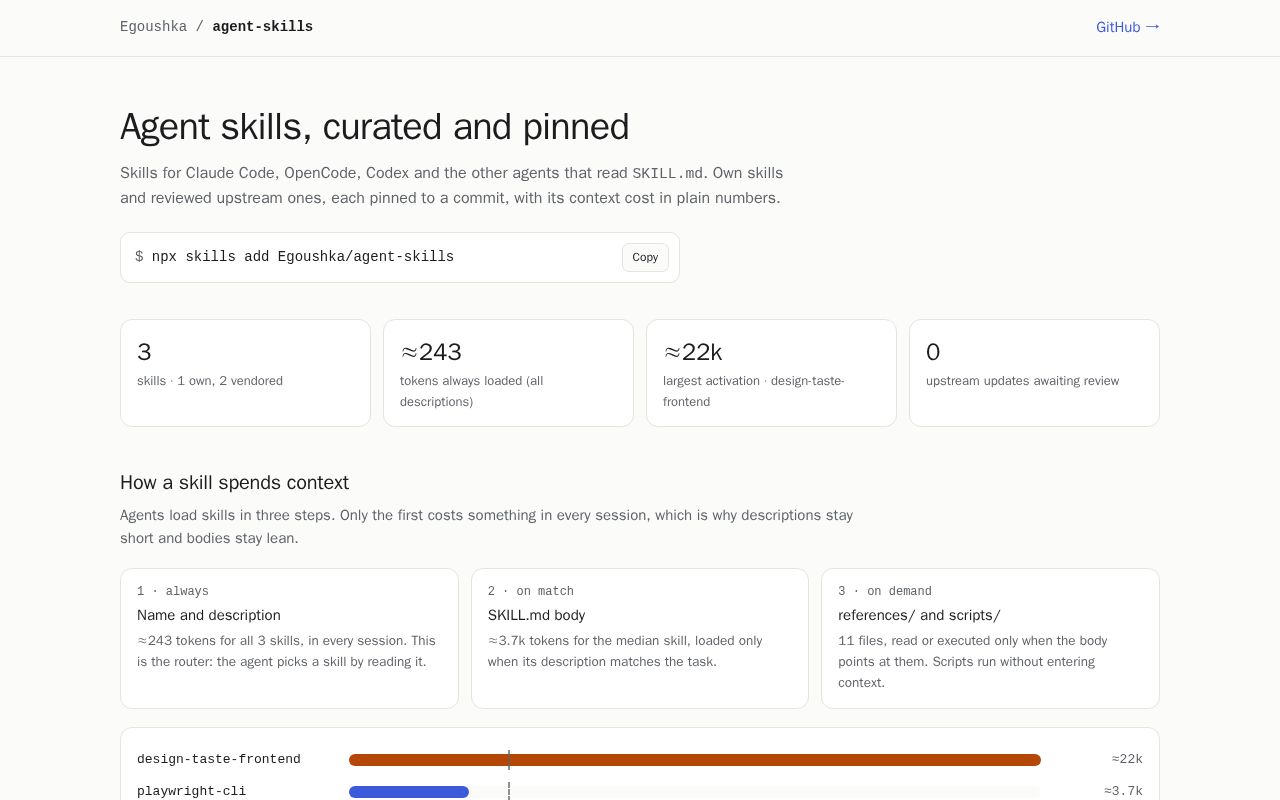Click the "npx skills add Egoushka/agent-skills" command text

pos(303,257)
